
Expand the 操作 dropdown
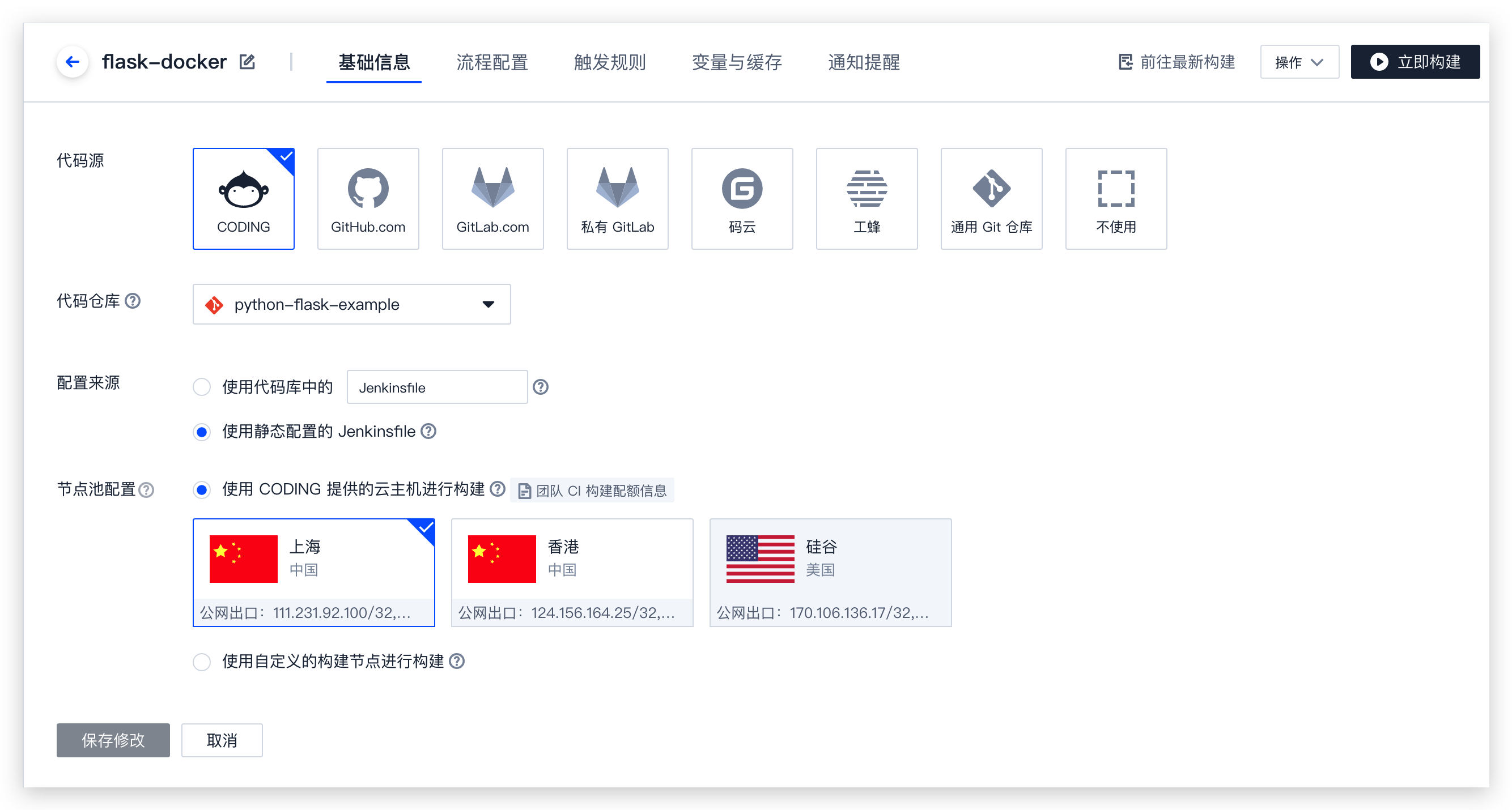pos(1299,62)
